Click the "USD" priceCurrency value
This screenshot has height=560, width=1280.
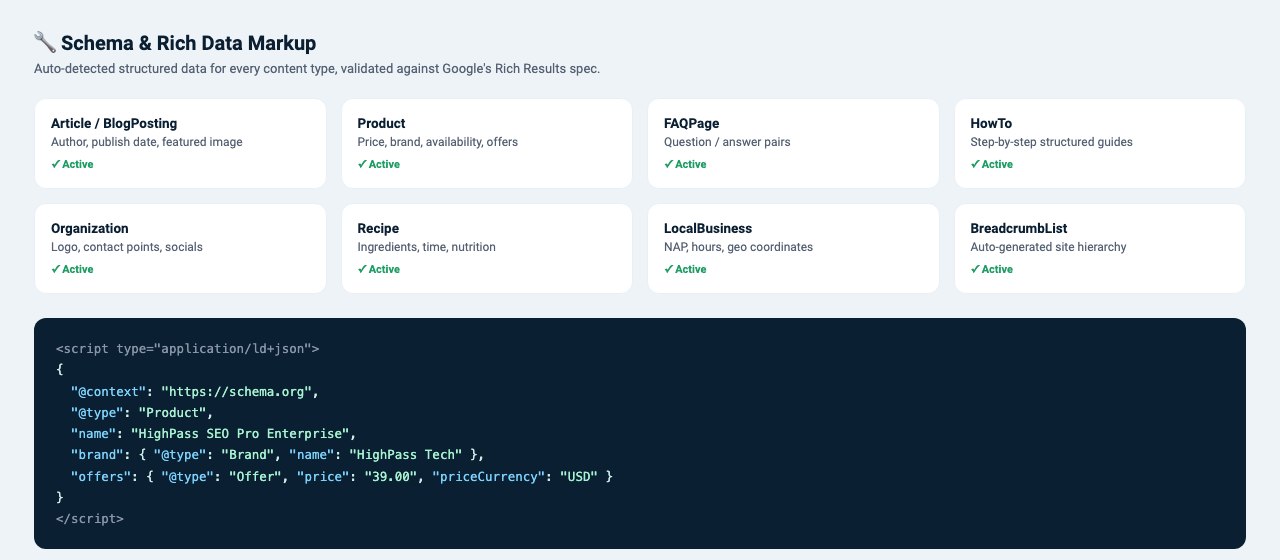click(579, 477)
